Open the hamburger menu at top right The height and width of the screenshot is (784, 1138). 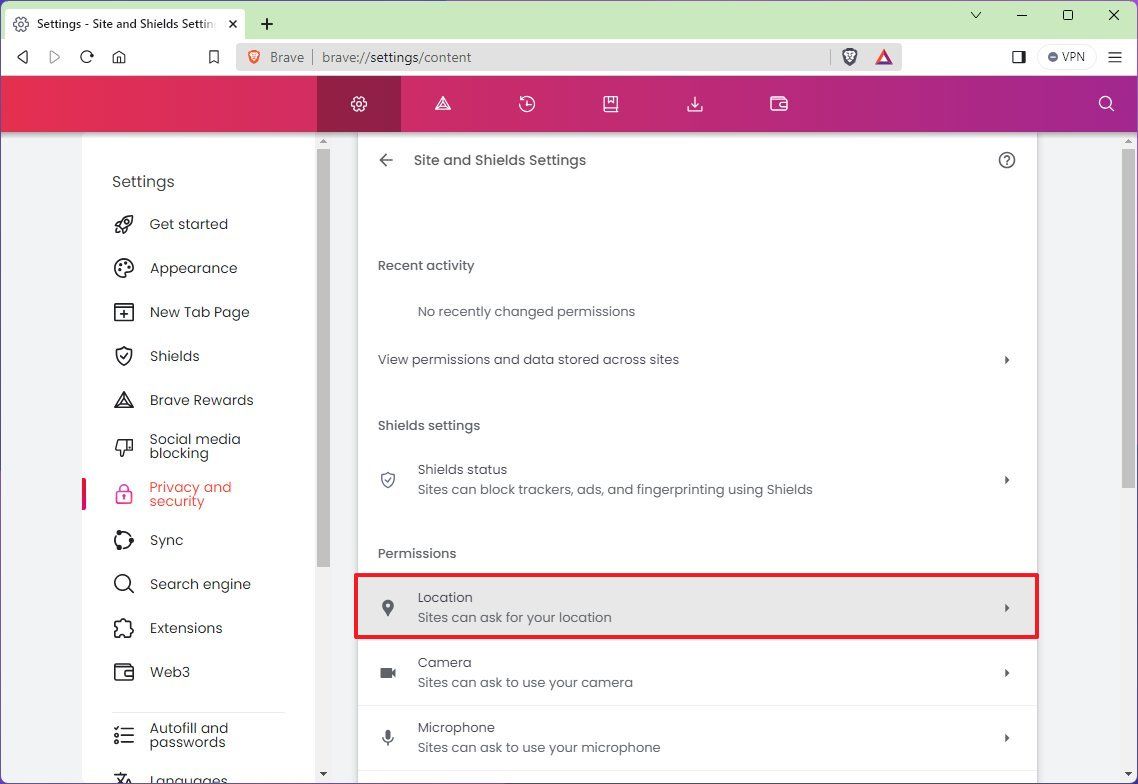[1114, 57]
